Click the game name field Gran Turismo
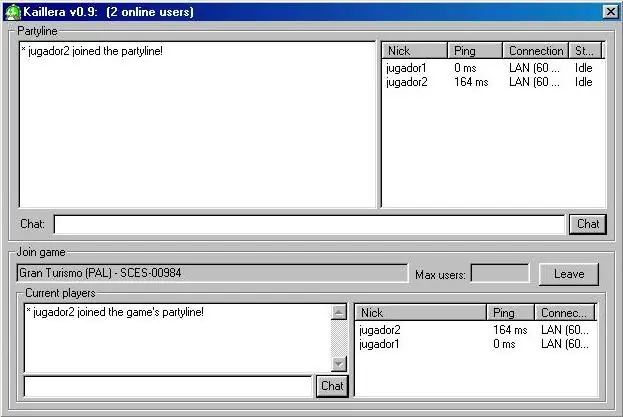623x417 pixels. (x=212, y=273)
